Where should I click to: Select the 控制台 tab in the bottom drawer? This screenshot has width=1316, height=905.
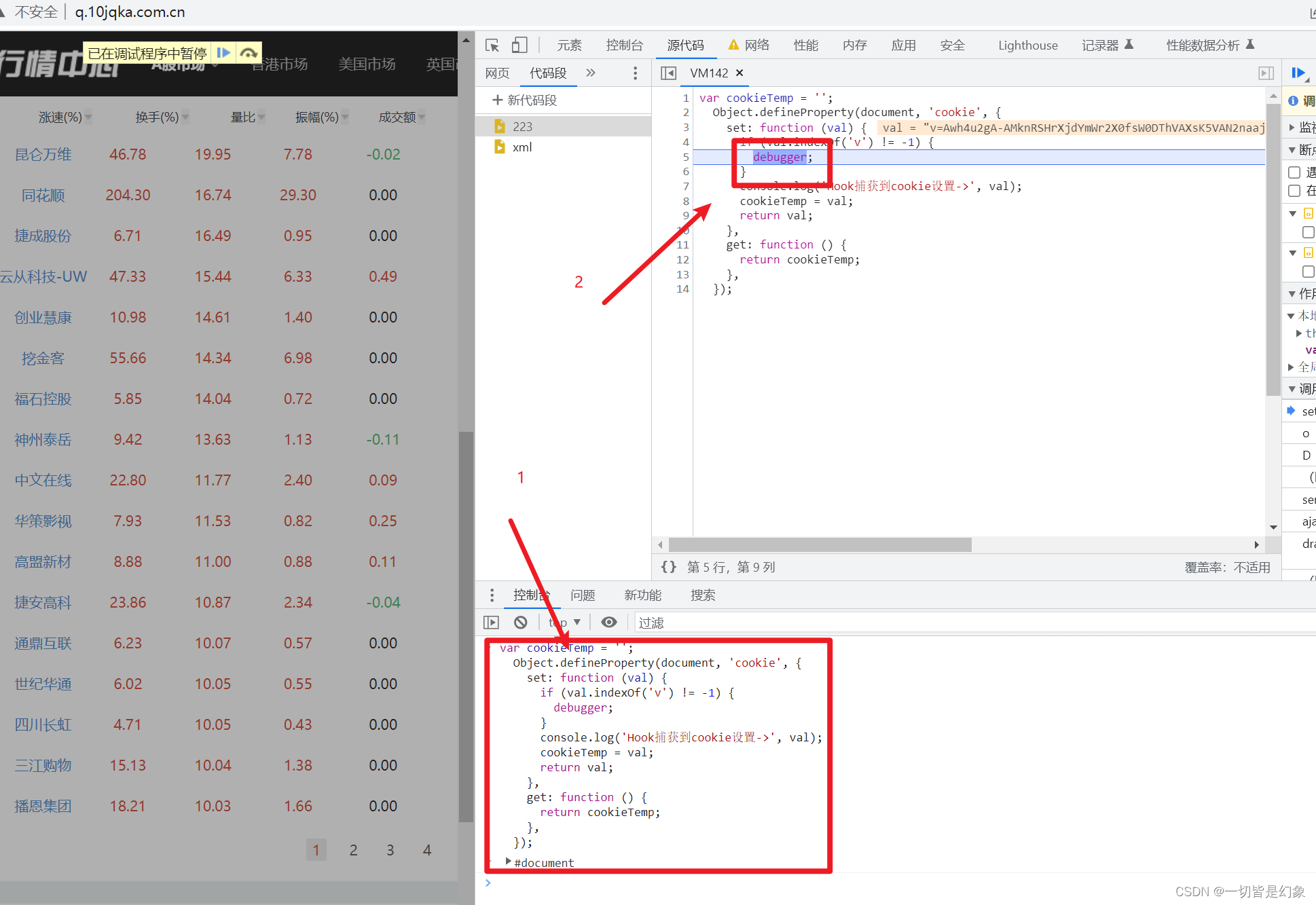(x=532, y=595)
